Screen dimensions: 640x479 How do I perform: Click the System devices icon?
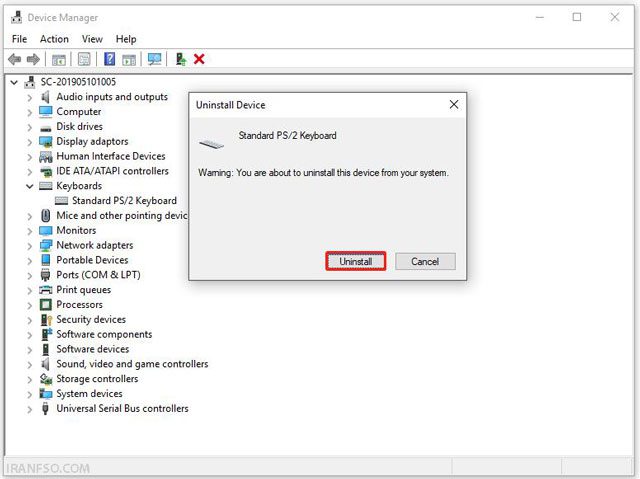[x=46, y=394]
